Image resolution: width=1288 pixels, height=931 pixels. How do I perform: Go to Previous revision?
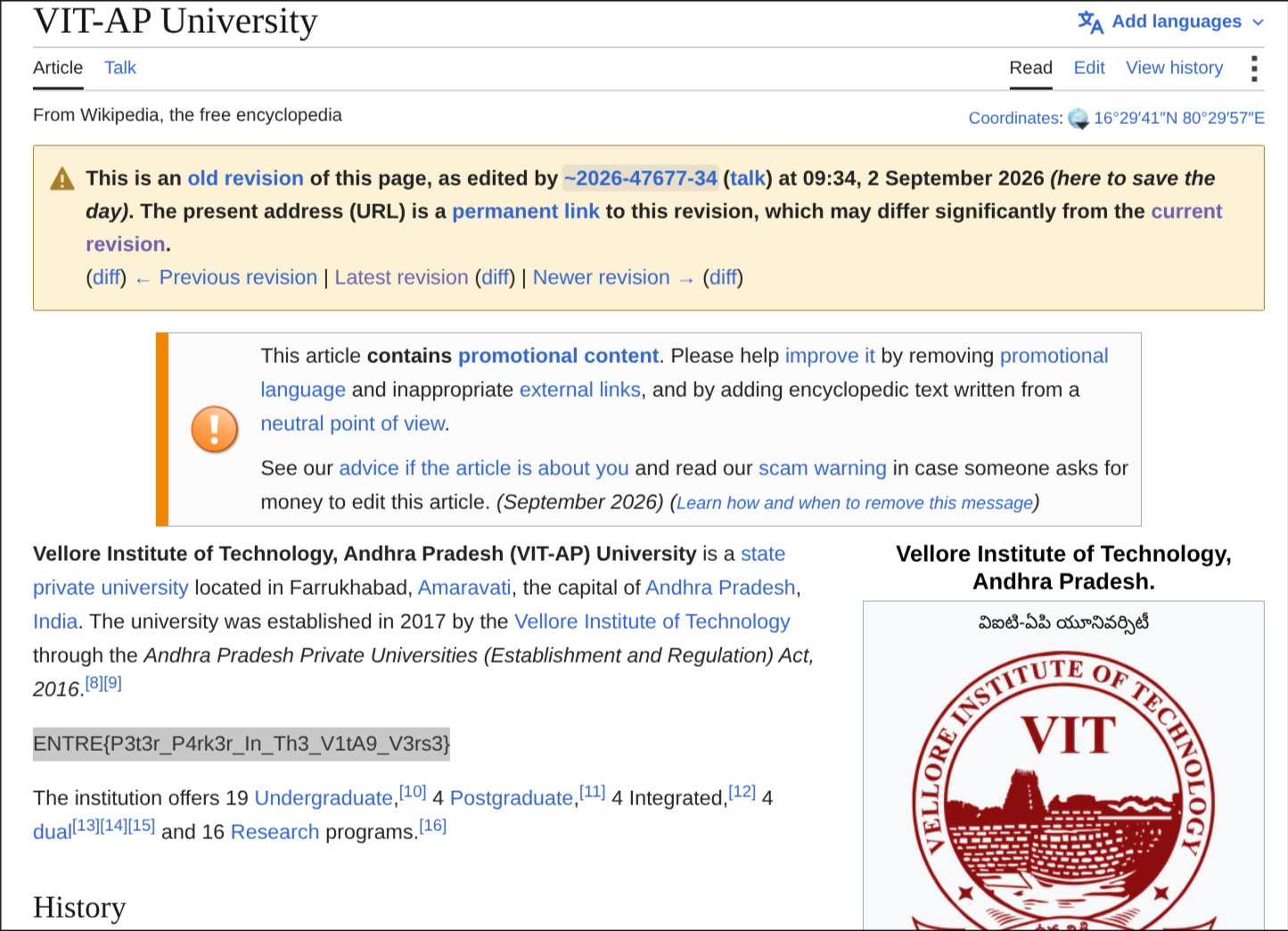pos(238,277)
